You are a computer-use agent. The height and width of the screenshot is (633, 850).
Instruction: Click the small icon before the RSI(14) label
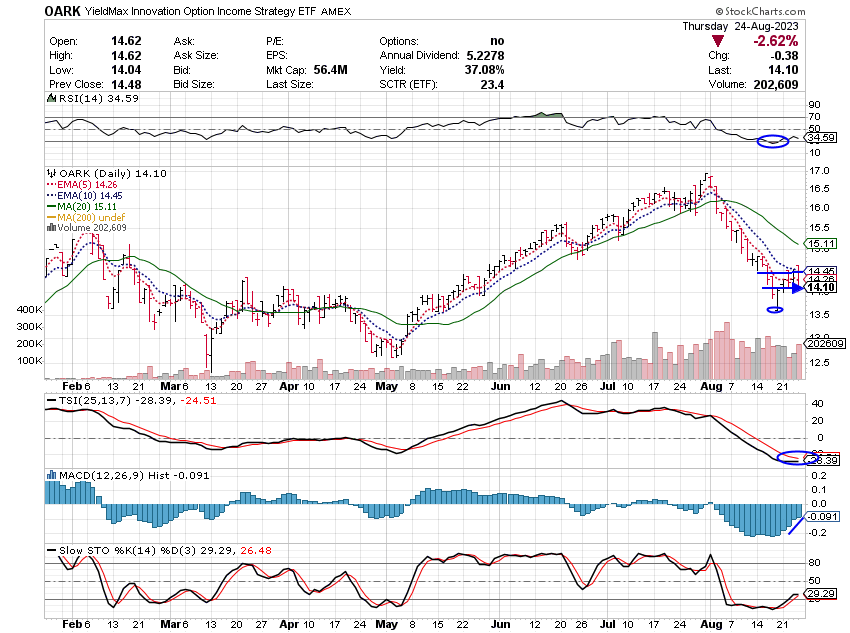(51, 98)
